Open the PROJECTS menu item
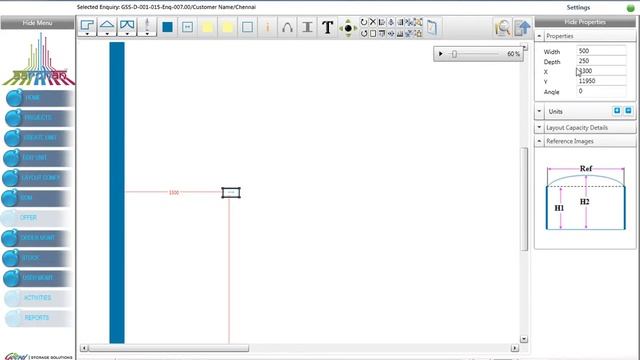Viewport: 640px width, 360px height. (39, 118)
